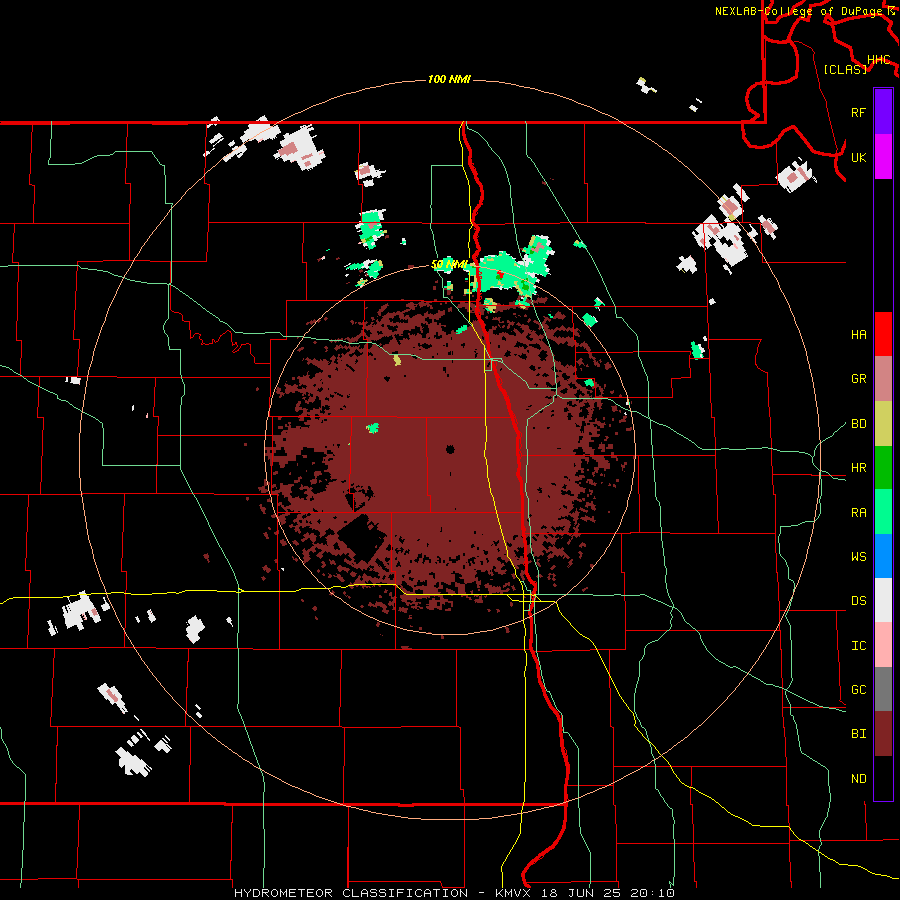Click the ND black legend swatch
The width and height of the screenshot is (900, 900).
pyautogui.click(x=883, y=778)
